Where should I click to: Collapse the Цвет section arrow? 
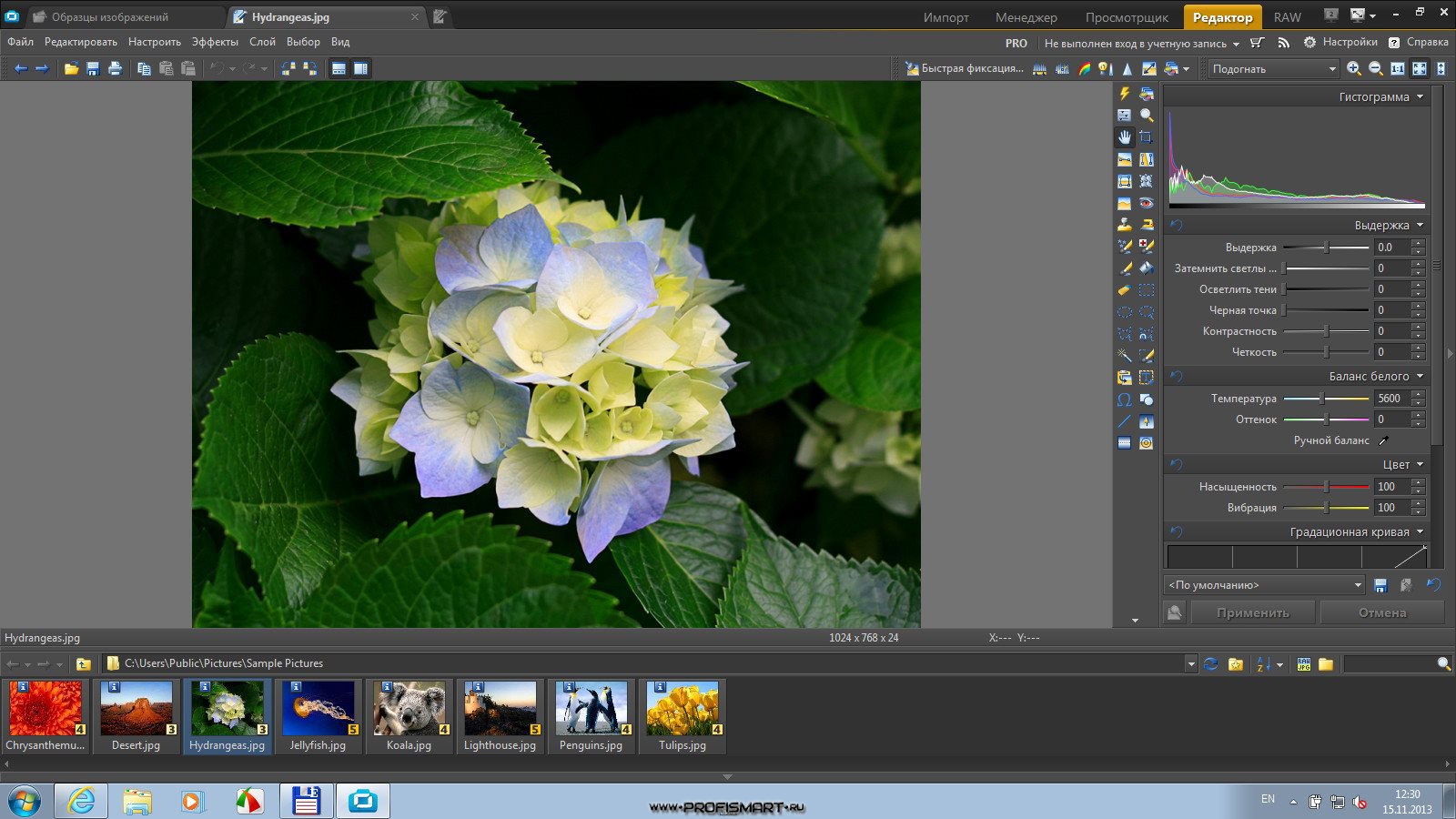[1420, 464]
